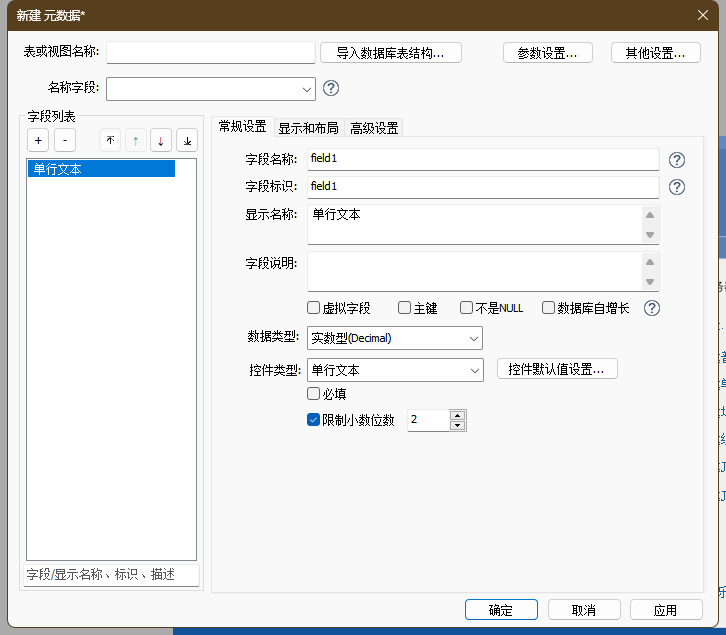This screenshot has height=635, width=726.
Task: Move field to top arrow icon
Action: 110,141
